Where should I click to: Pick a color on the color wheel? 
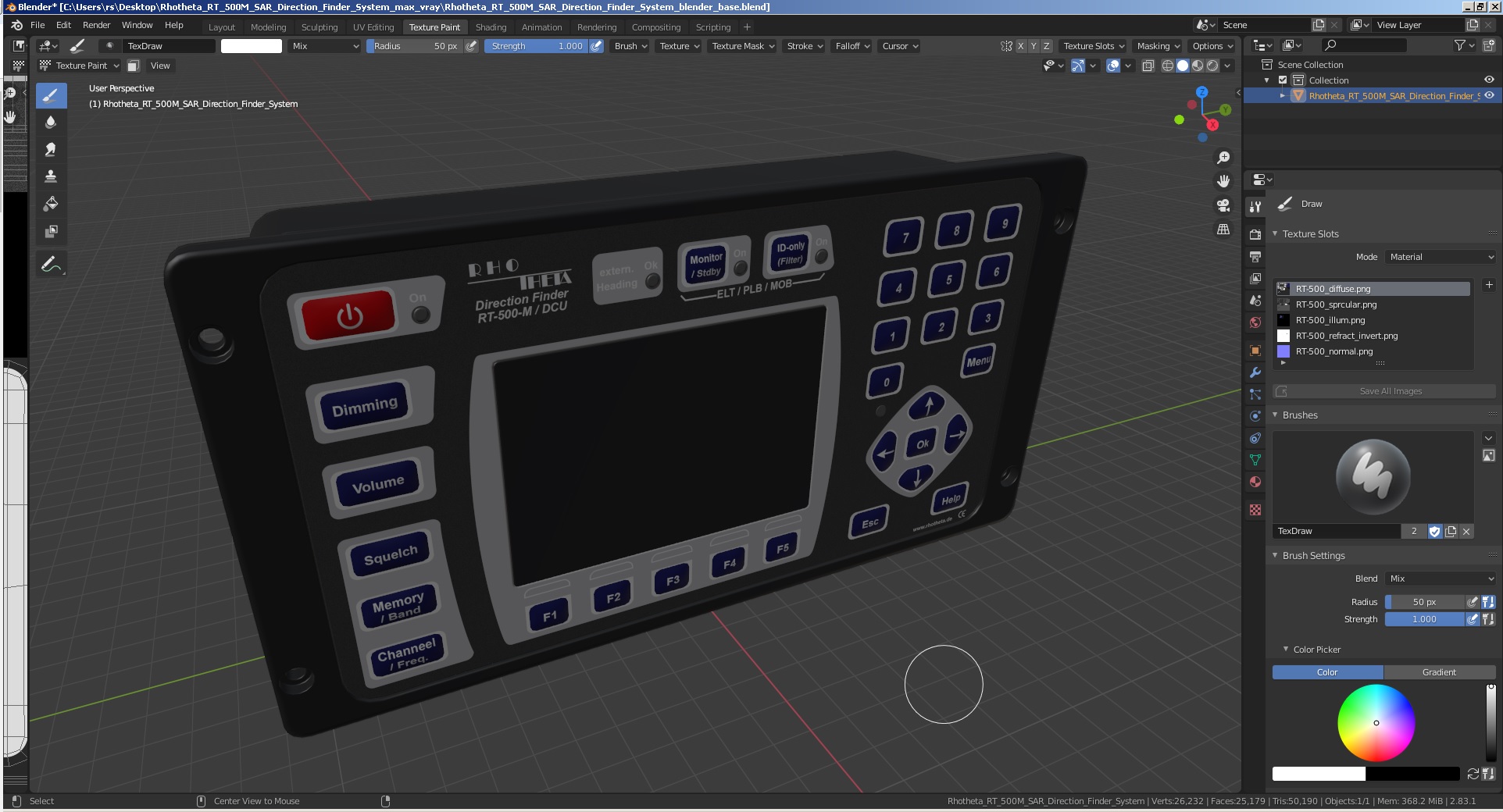pyautogui.click(x=1376, y=723)
